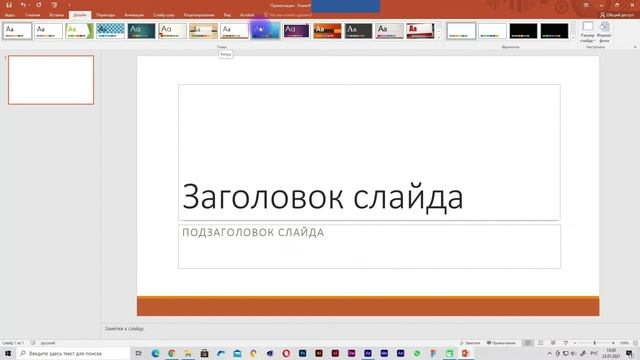Apply the dark gray theme thumbnail
The width and height of the screenshot is (640, 360).
pos(358,31)
